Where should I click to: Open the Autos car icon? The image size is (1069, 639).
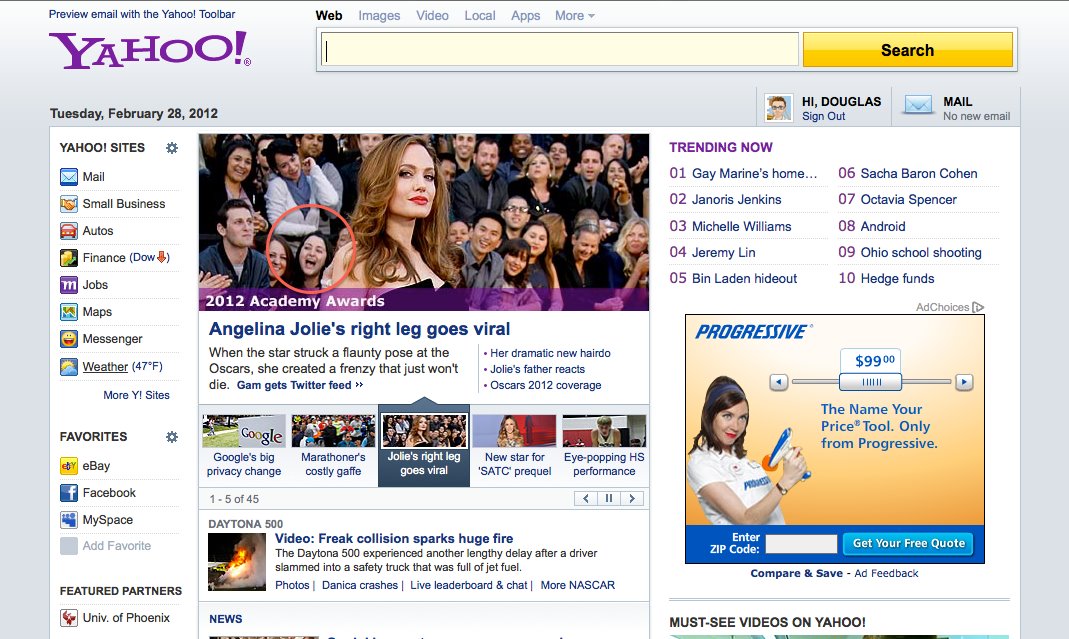click(x=69, y=231)
